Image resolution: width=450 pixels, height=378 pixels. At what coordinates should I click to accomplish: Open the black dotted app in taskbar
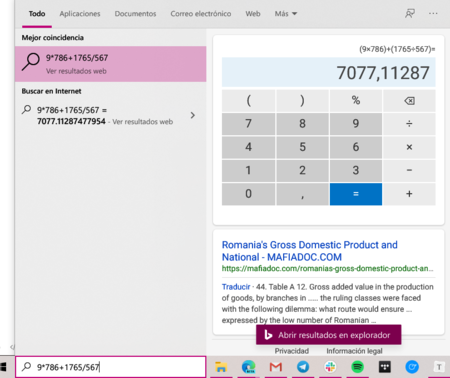385,367
